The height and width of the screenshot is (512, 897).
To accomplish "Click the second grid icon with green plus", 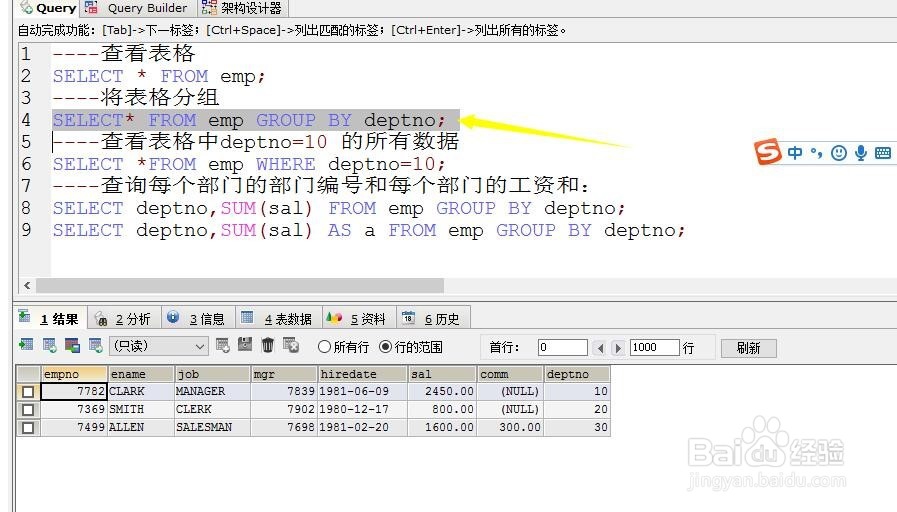I will (50, 346).
